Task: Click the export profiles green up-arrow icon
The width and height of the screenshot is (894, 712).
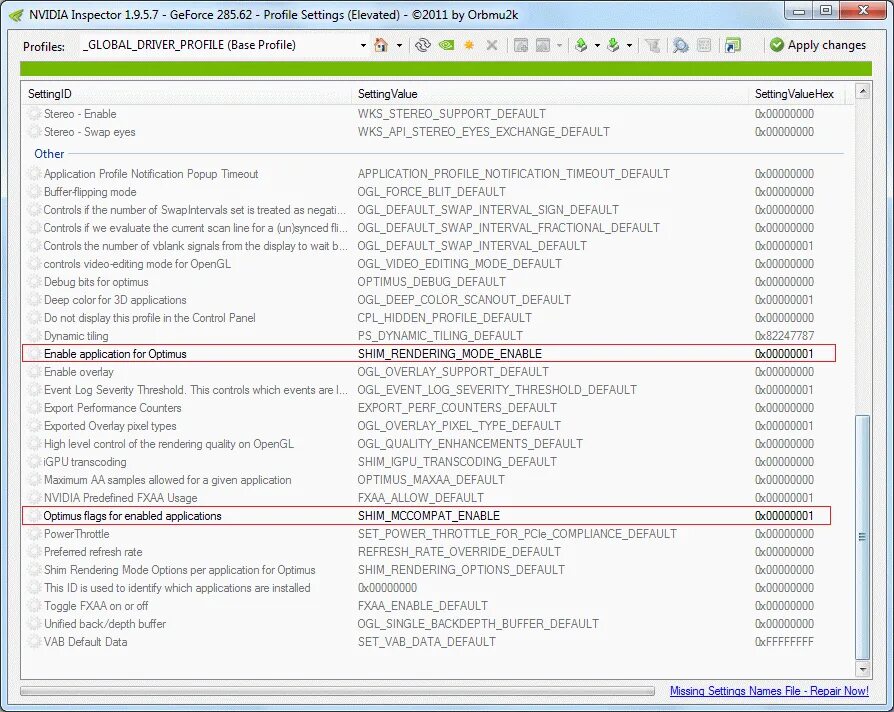Action: [581, 45]
